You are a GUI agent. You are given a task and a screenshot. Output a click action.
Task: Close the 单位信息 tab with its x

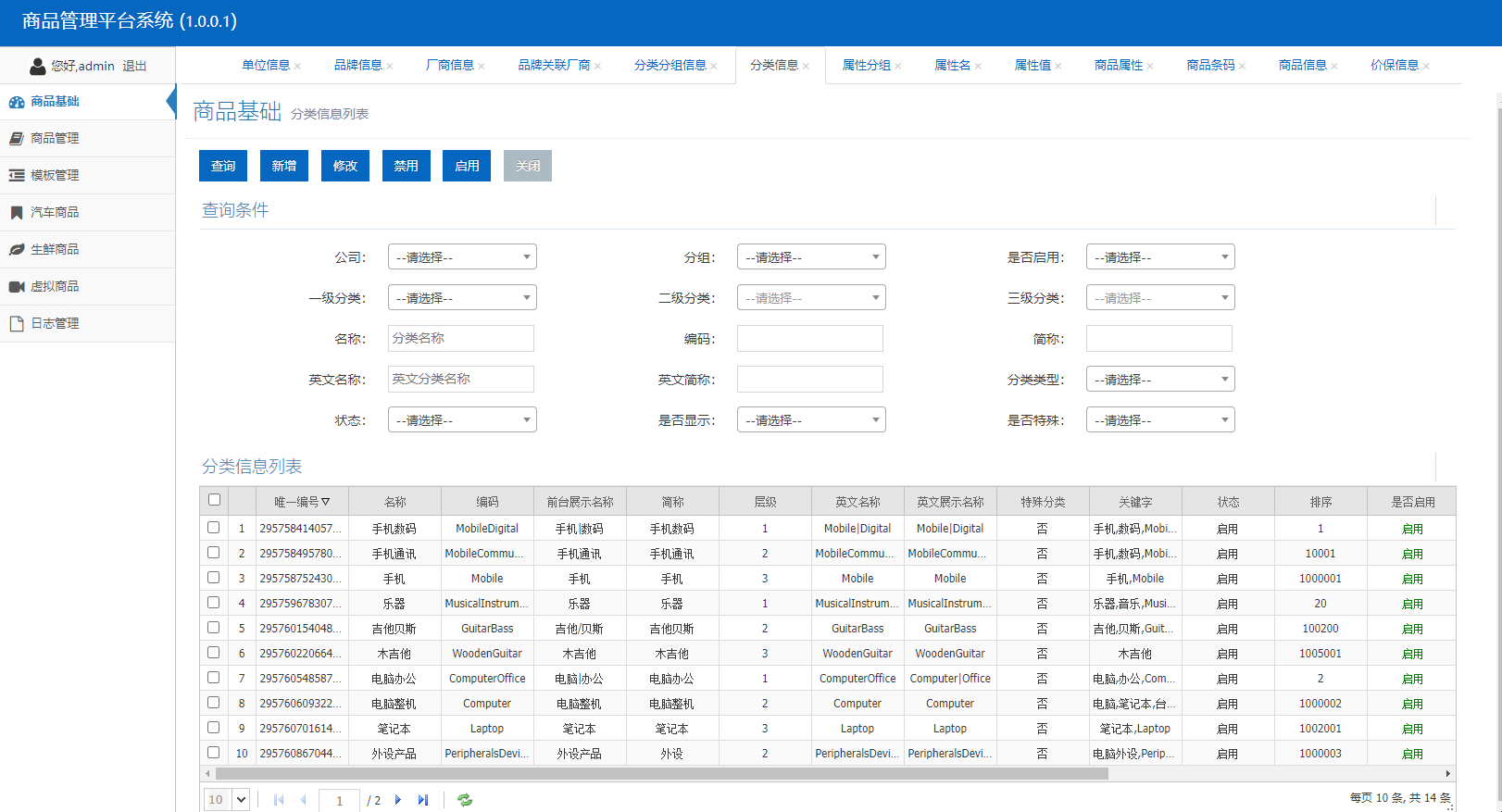297,66
